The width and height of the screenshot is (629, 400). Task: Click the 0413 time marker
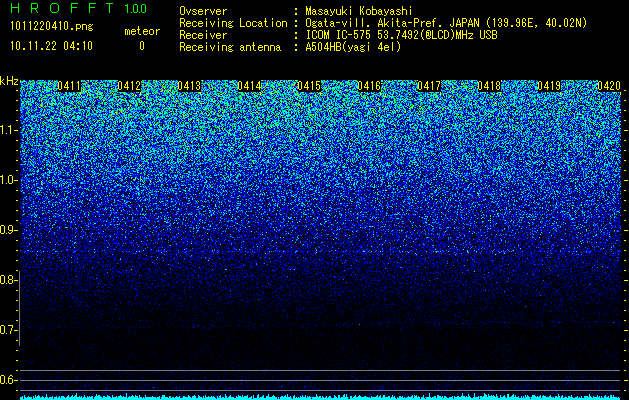tap(189, 86)
